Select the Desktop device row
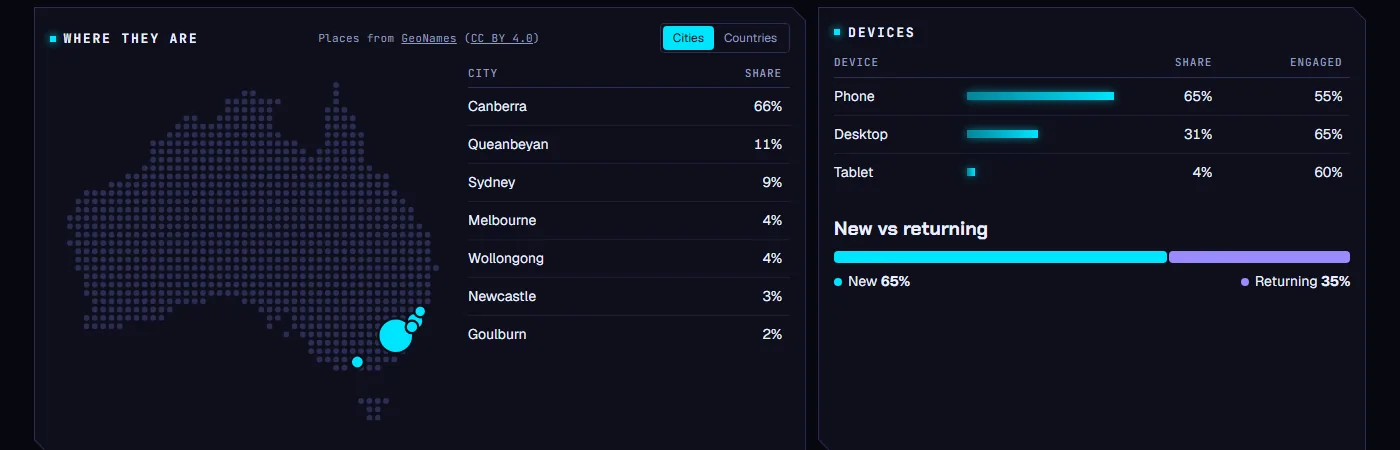The height and width of the screenshot is (450, 1400). coord(1091,134)
